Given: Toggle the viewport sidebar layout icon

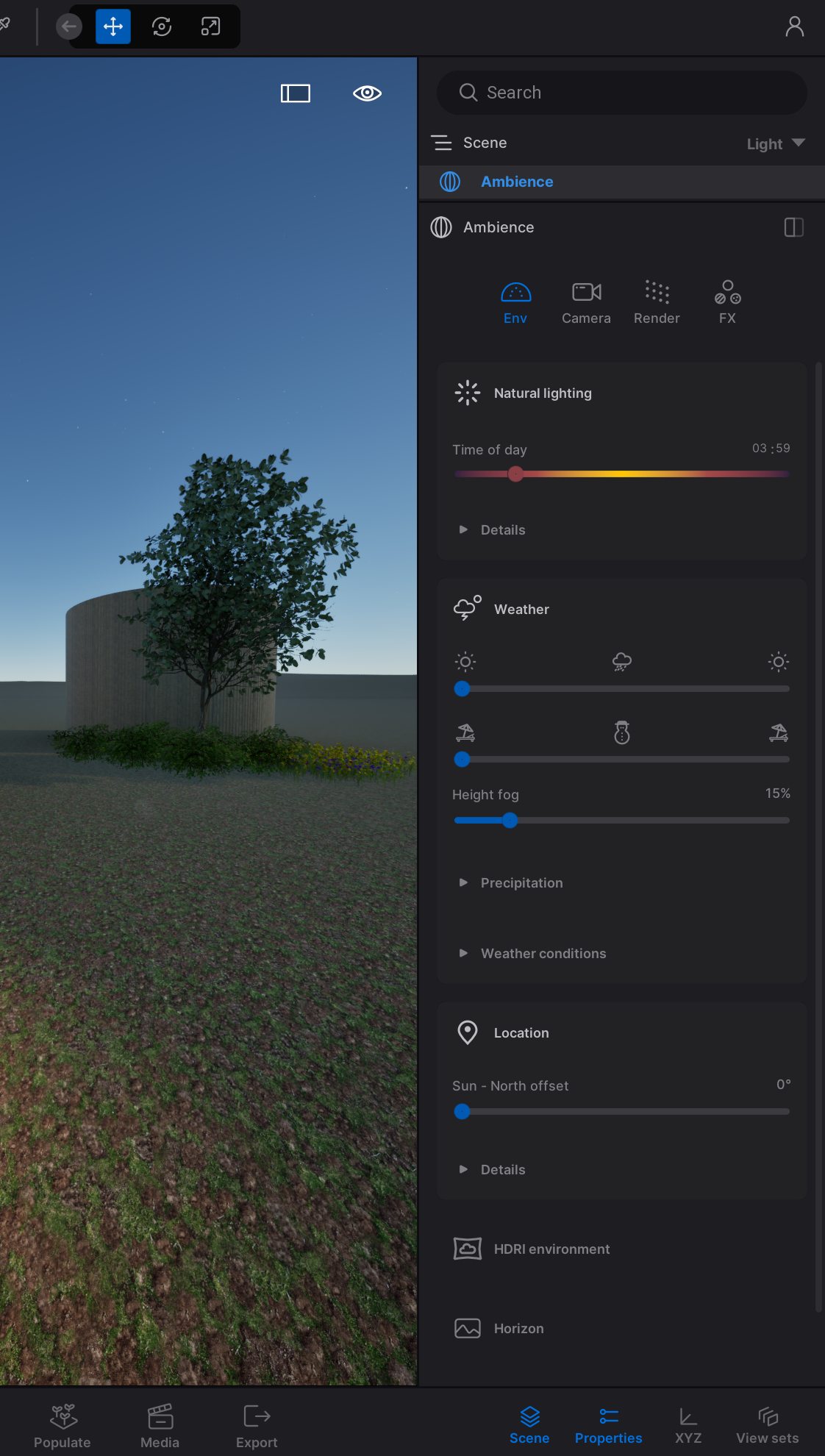Looking at the screenshot, I should coord(296,93).
